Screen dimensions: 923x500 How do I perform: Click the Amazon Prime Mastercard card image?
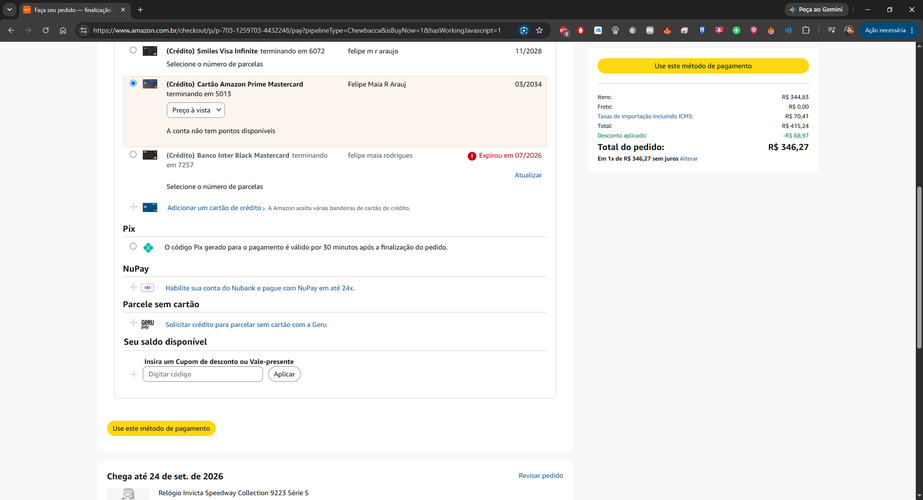tap(150, 84)
